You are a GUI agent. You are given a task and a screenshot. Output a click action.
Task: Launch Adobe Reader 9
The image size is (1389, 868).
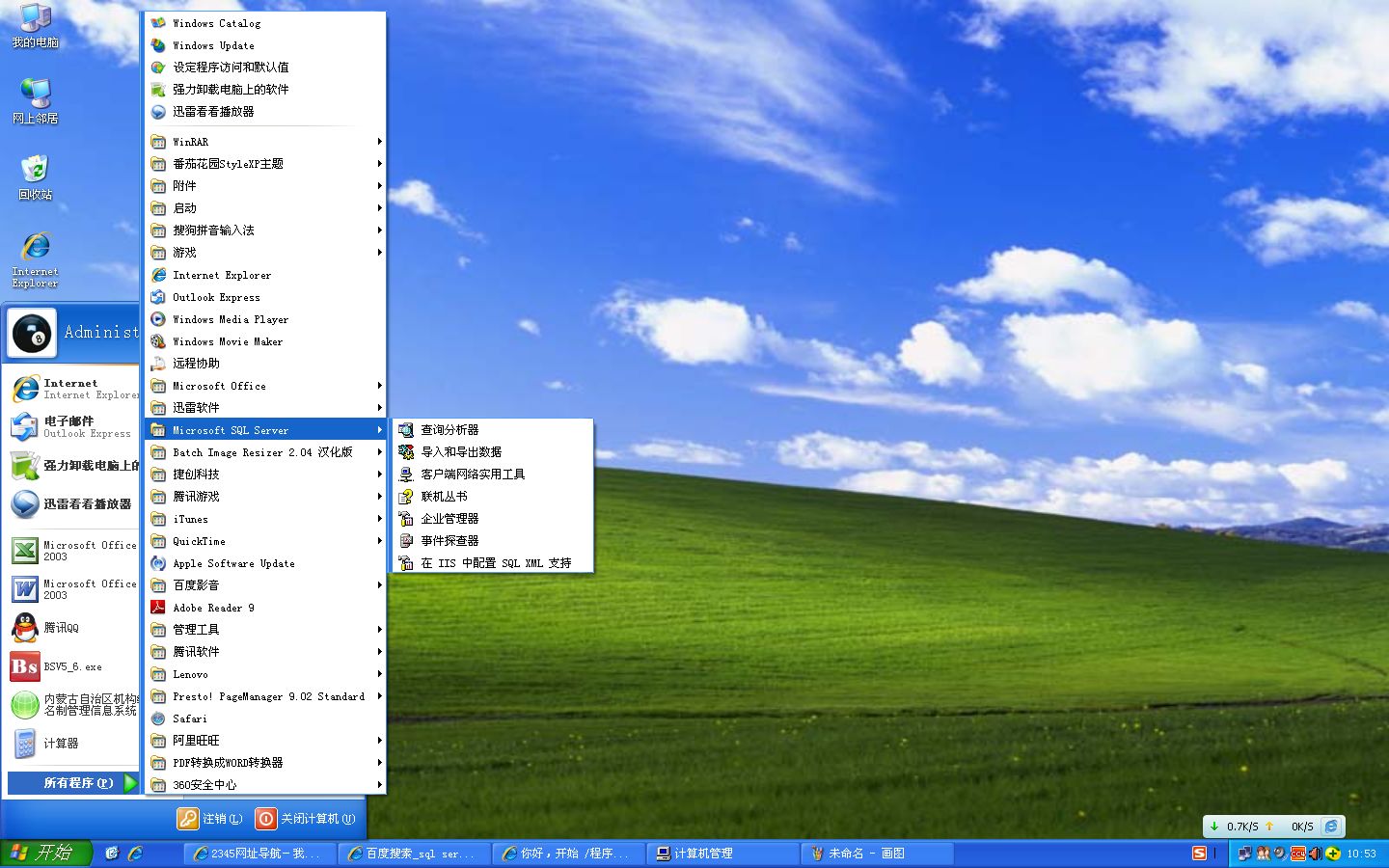(x=265, y=608)
